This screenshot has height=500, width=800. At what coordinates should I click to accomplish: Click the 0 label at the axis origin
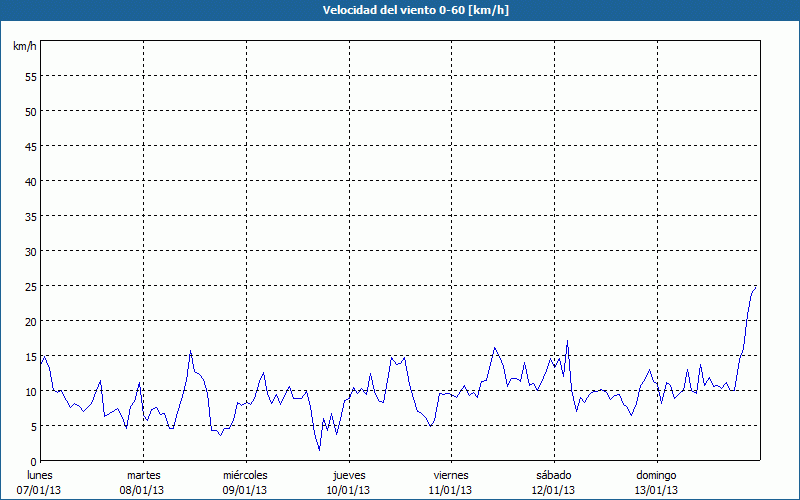(x=33, y=461)
